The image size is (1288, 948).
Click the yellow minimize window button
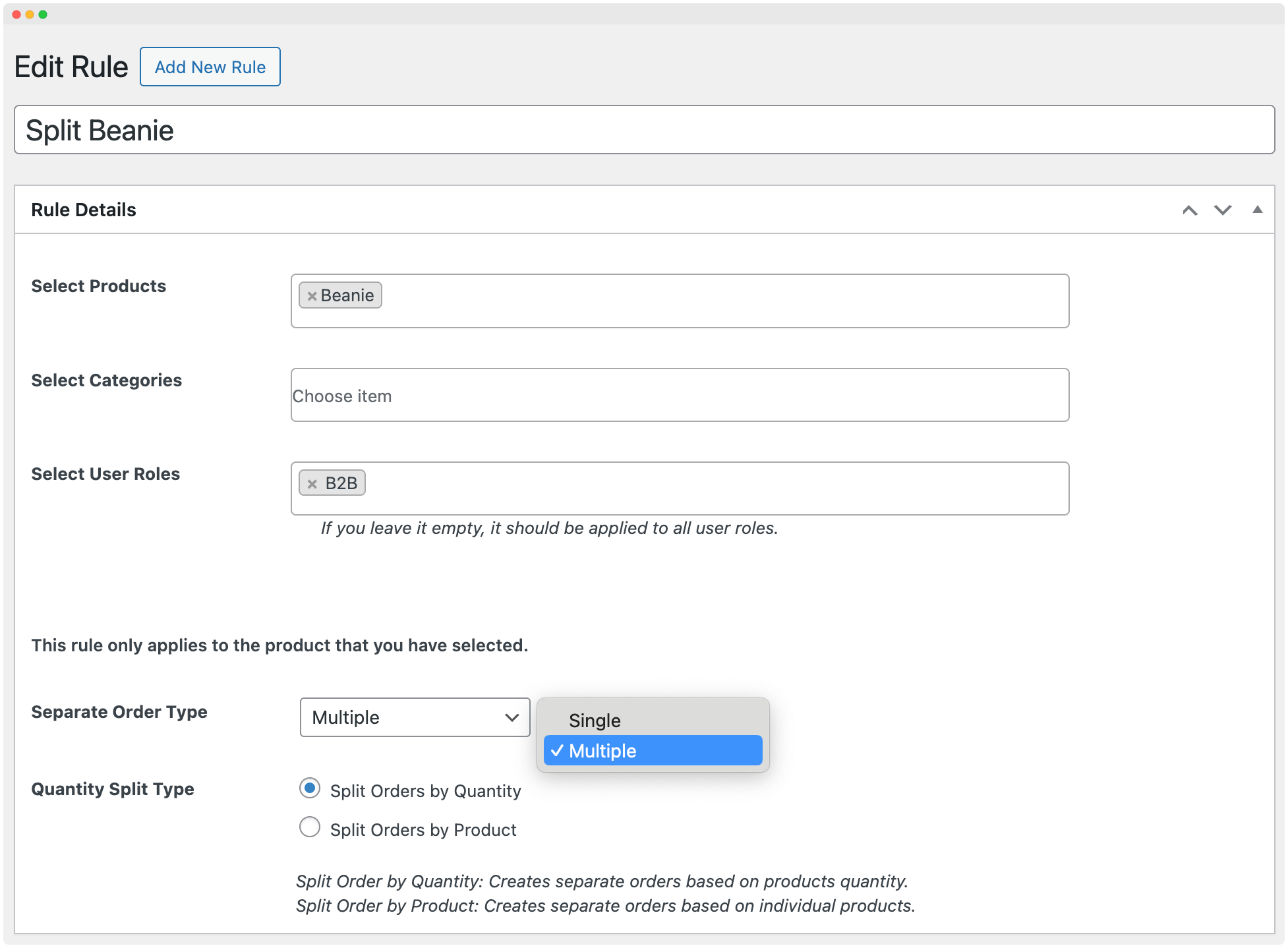click(30, 15)
